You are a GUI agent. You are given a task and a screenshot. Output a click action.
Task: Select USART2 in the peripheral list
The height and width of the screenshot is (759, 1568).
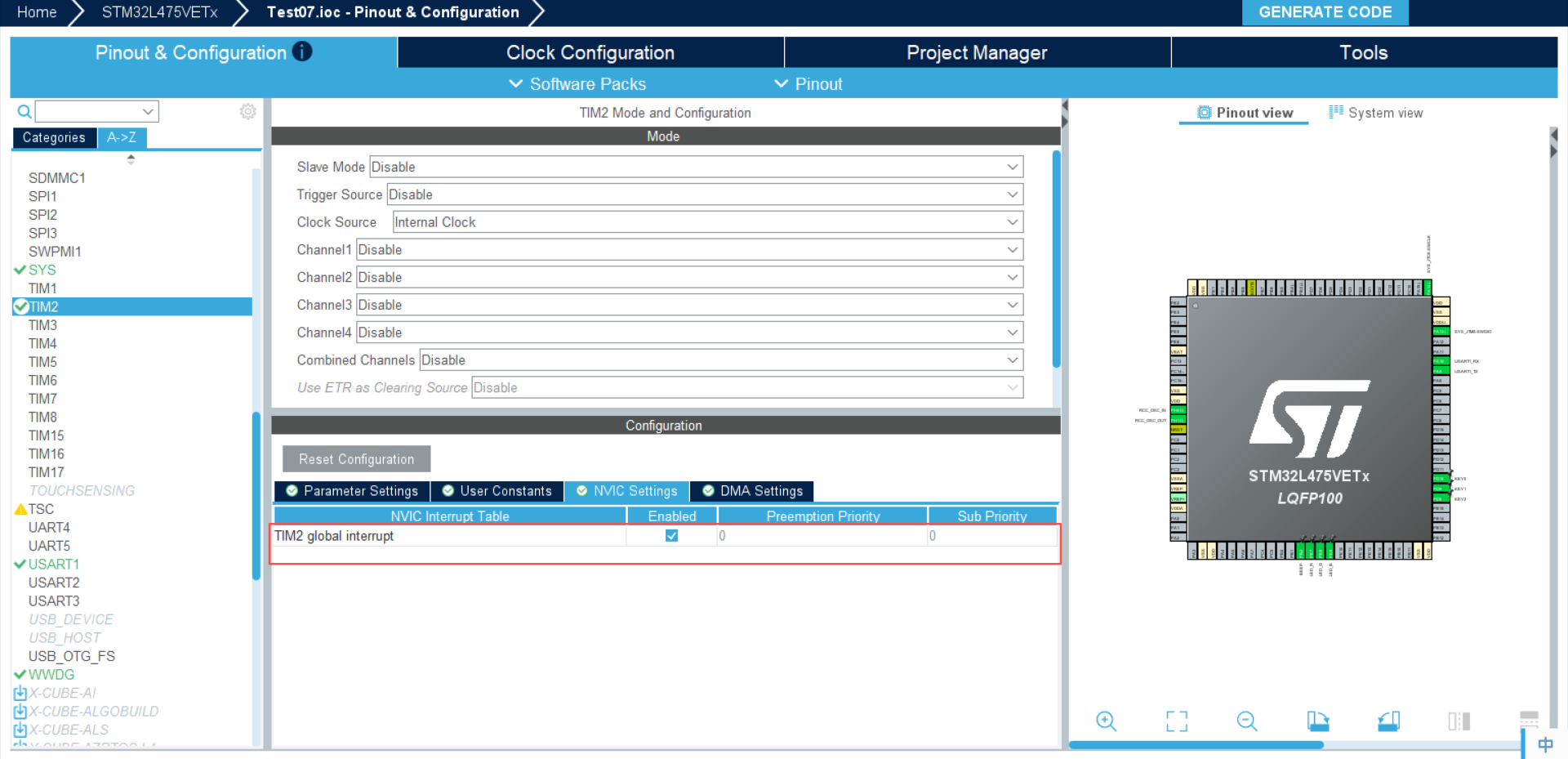(54, 583)
